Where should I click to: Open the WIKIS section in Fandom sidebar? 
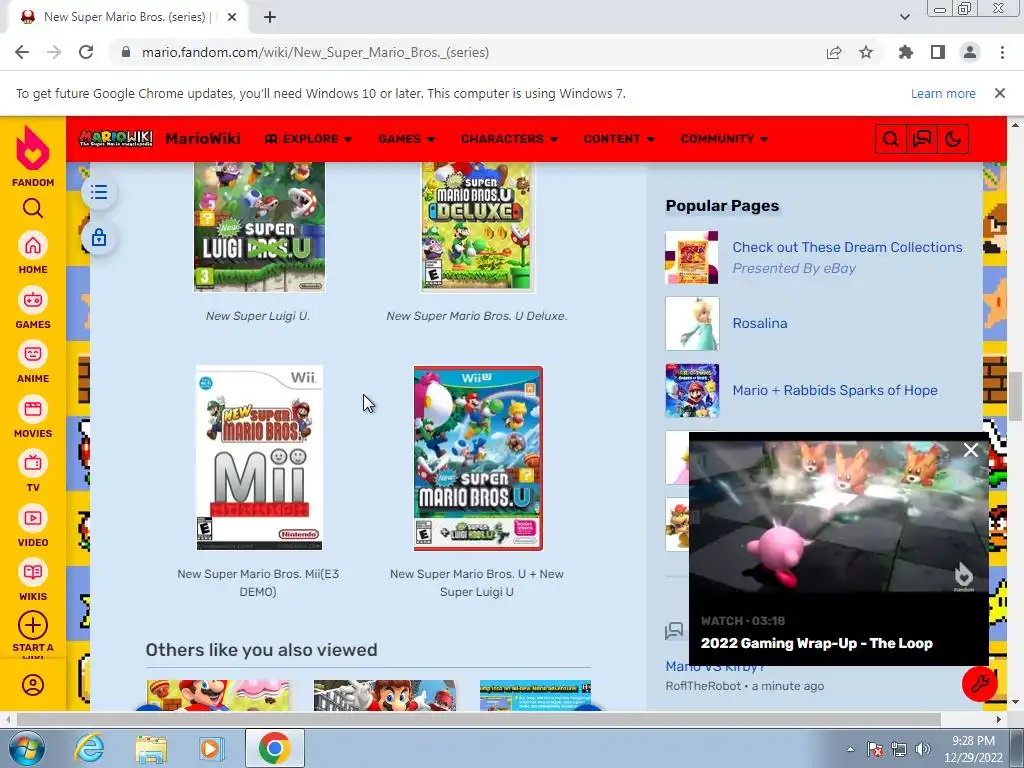[x=33, y=580]
